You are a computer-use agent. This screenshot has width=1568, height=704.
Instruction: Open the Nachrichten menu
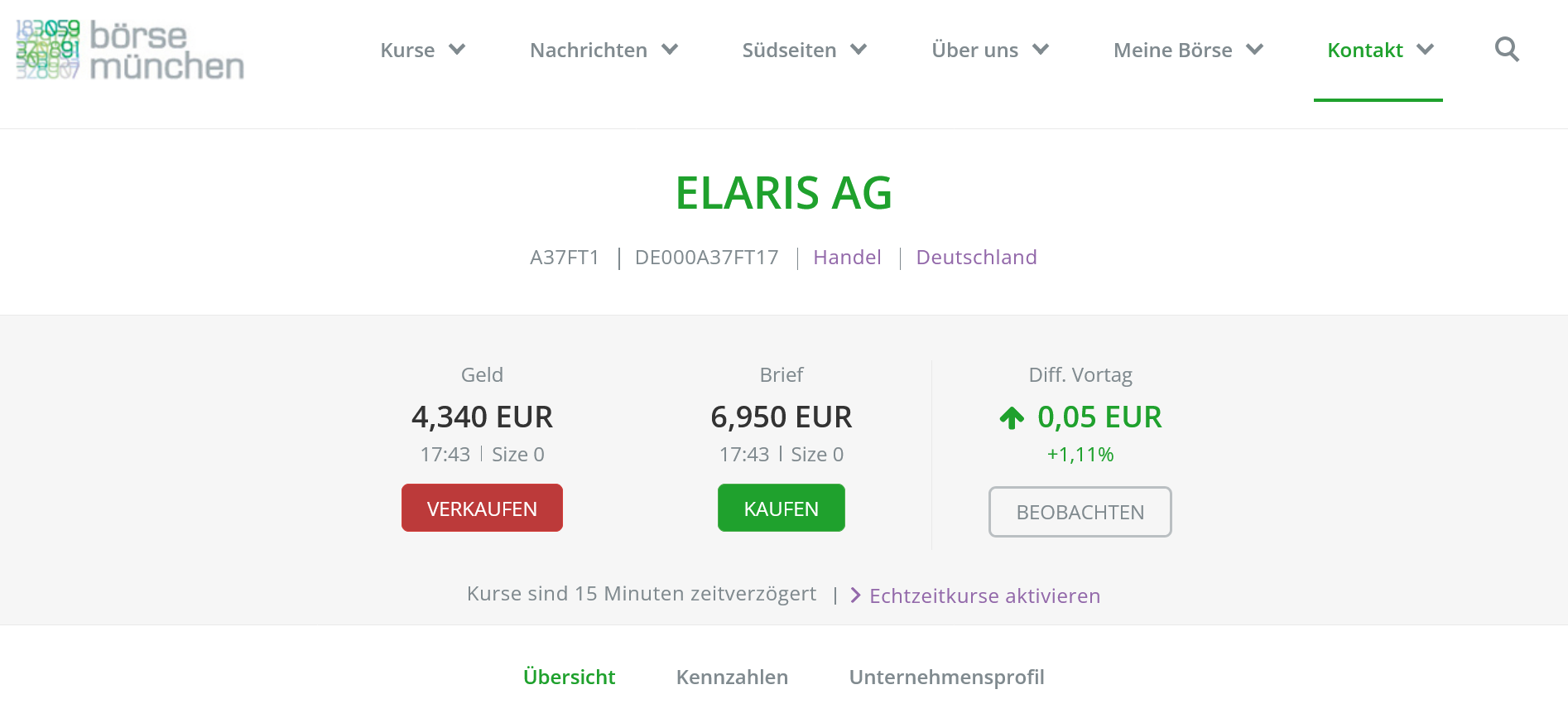point(588,51)
